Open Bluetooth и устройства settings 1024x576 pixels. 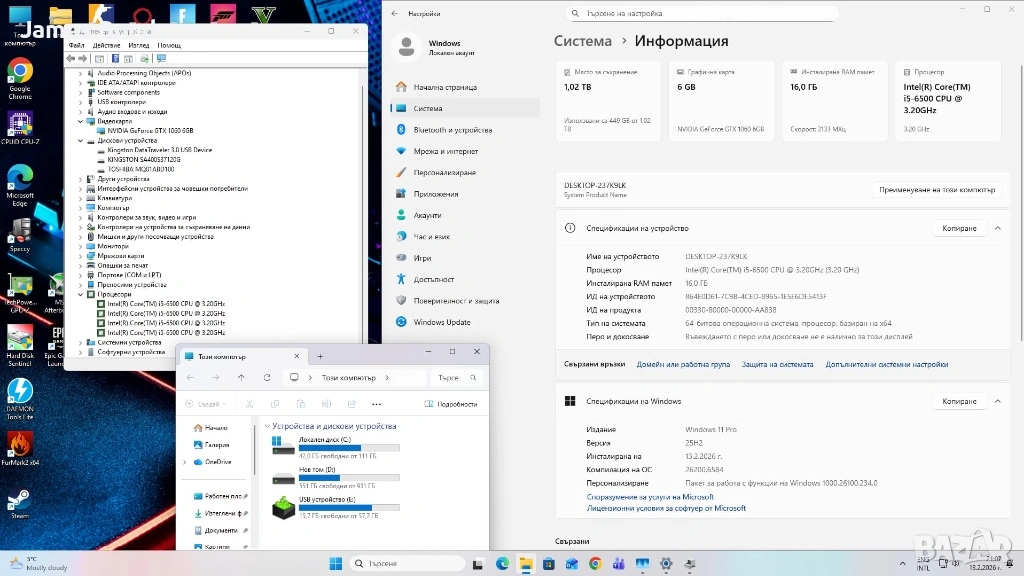point(452,130)
